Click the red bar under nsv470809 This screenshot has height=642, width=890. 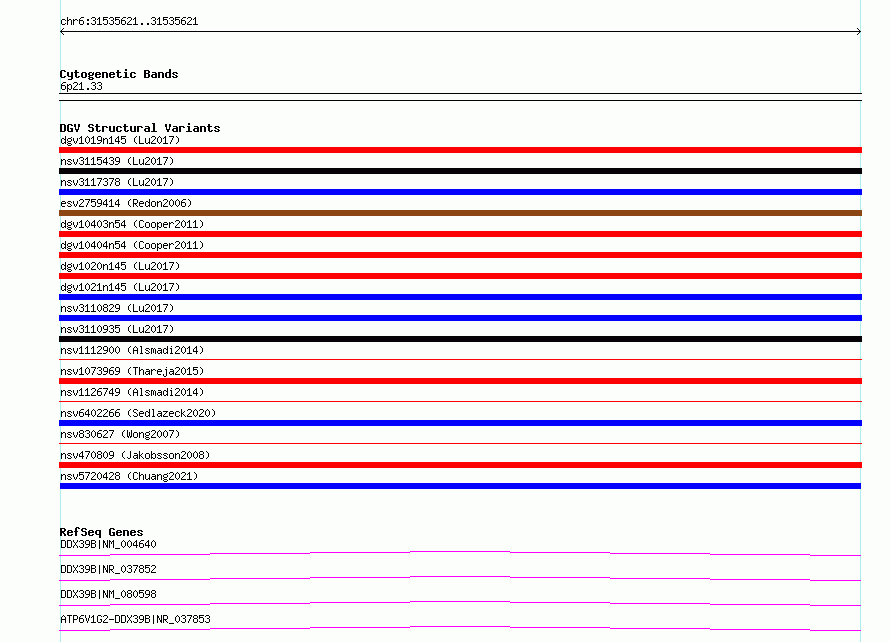click(460, 465)
